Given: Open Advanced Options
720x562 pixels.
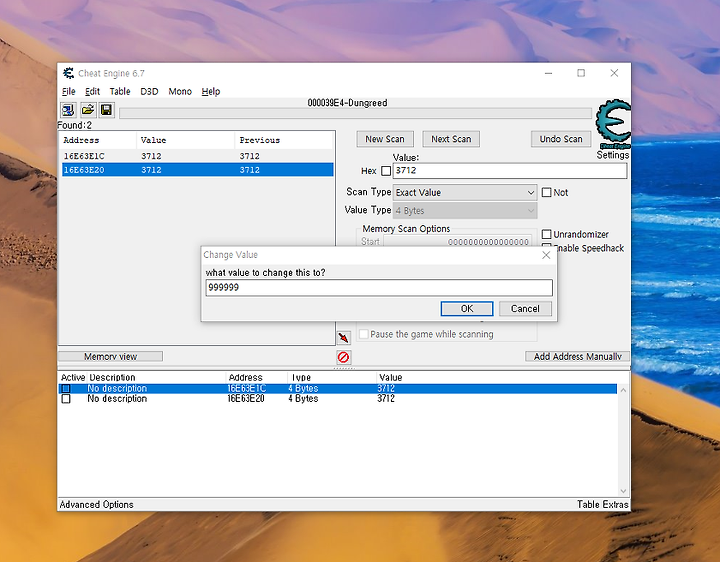Looking at the screenshot, I should [x=96, y=505].
